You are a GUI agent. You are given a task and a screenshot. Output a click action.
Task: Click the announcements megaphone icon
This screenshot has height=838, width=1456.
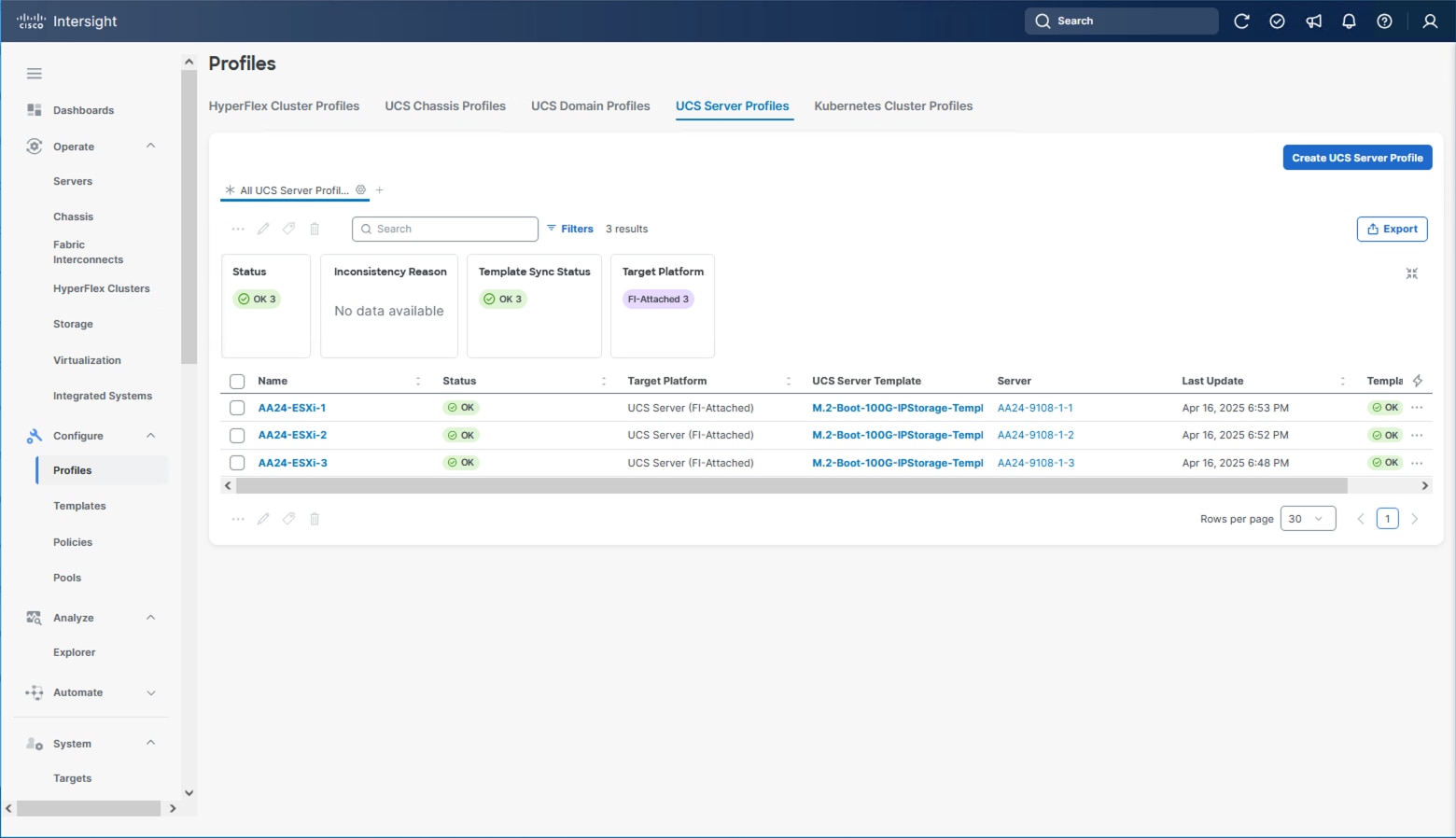pos(1313,21)
